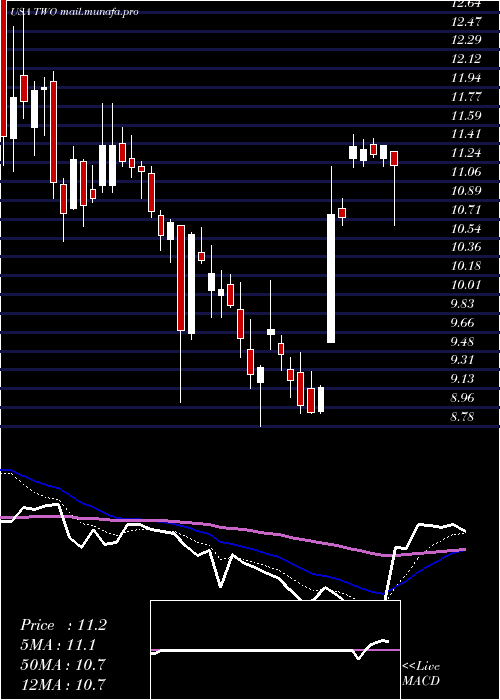Select the tall white gap-up candle from 9.48 to 10.71
The width and height of the screenshot is (500, 700).
(x=331, y=279)
